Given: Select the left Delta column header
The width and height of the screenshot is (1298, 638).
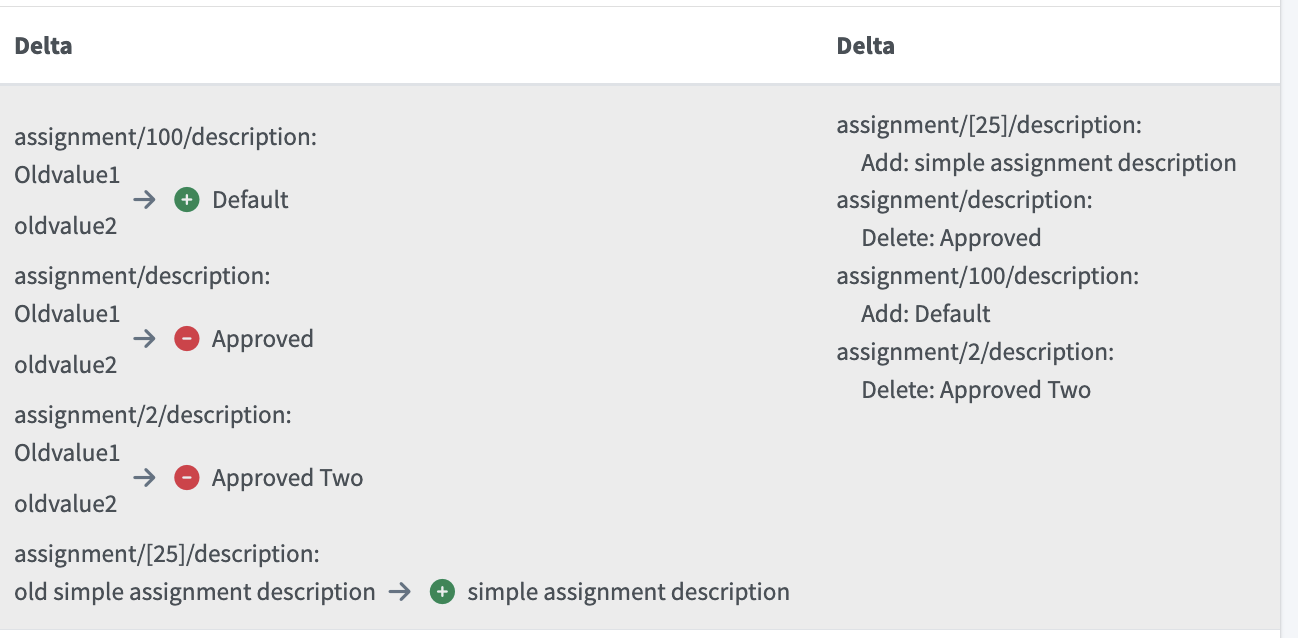Looking at the screenshot, I should click(x=42, y=45).
